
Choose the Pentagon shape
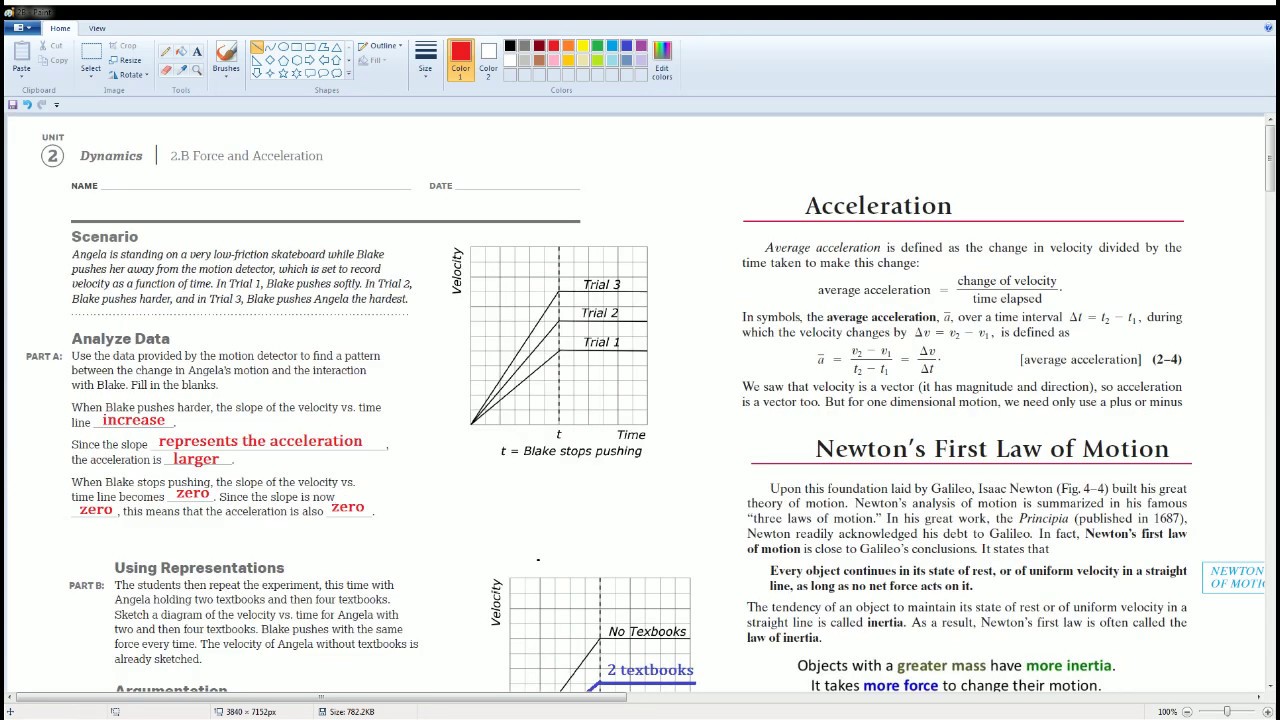[283, 60]
